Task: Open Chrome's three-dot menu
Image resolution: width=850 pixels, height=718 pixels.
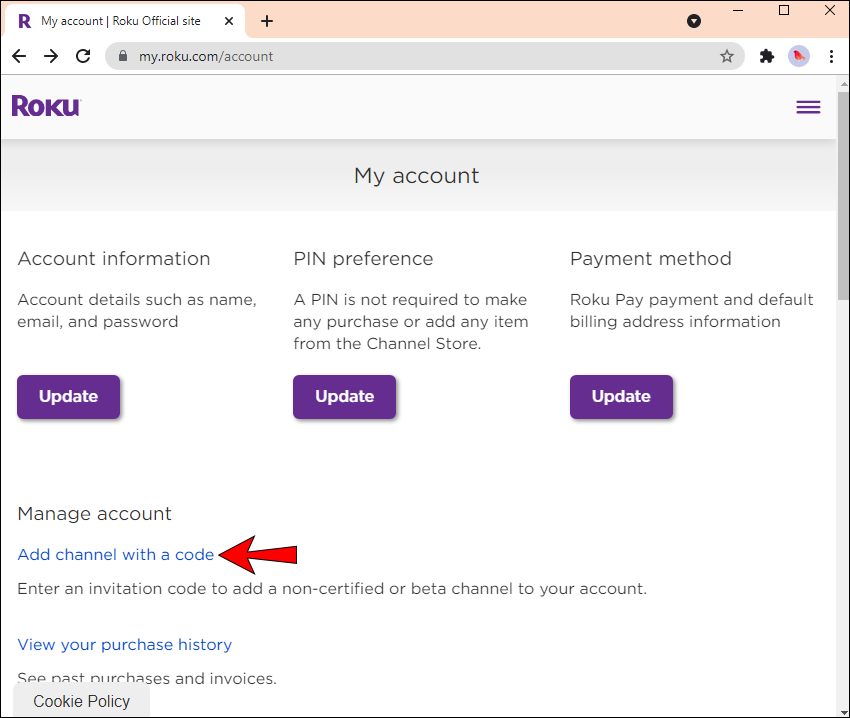Action: click(x=831, y=57)
